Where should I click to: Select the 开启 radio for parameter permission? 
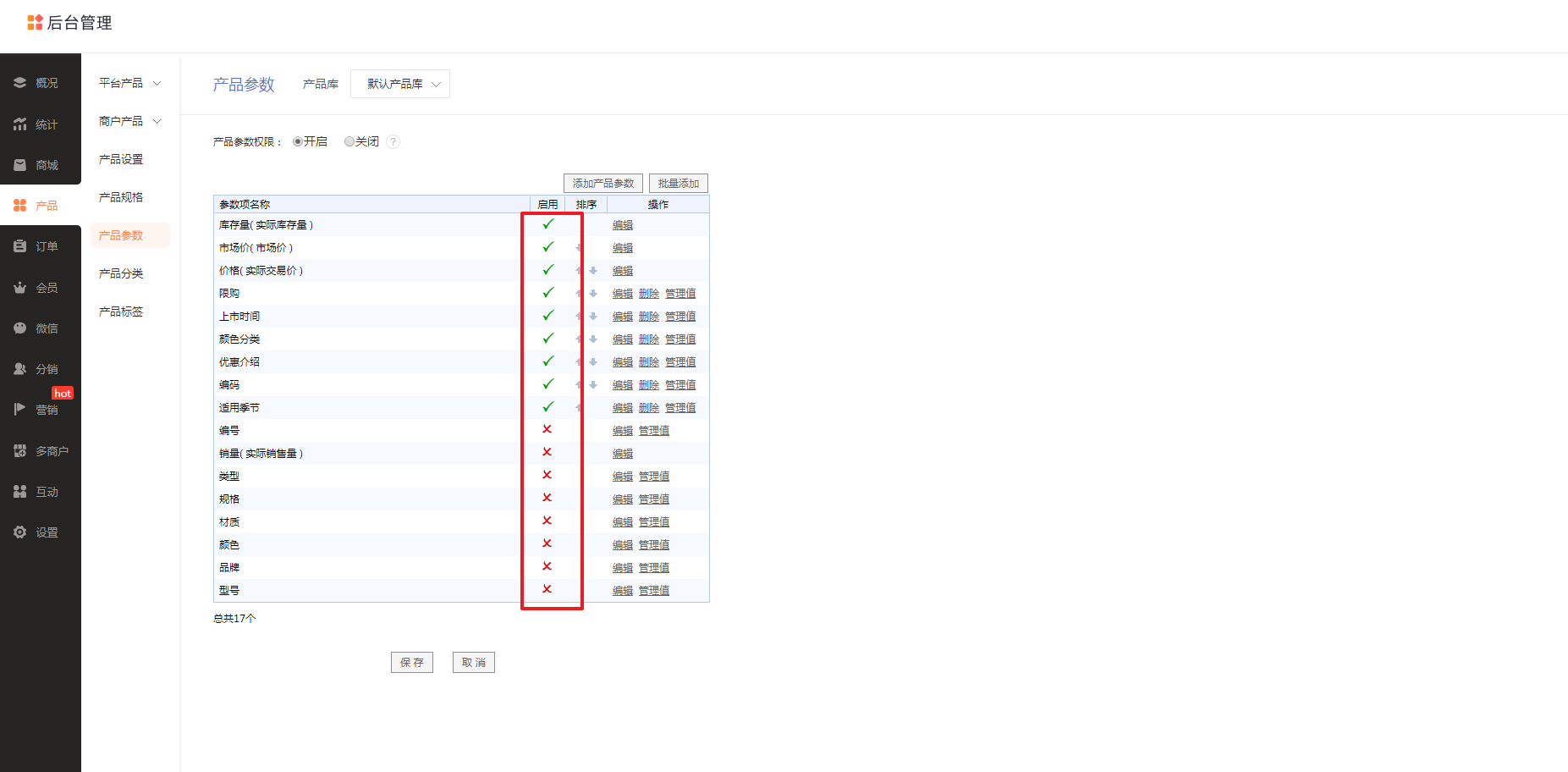coord(298,142)
